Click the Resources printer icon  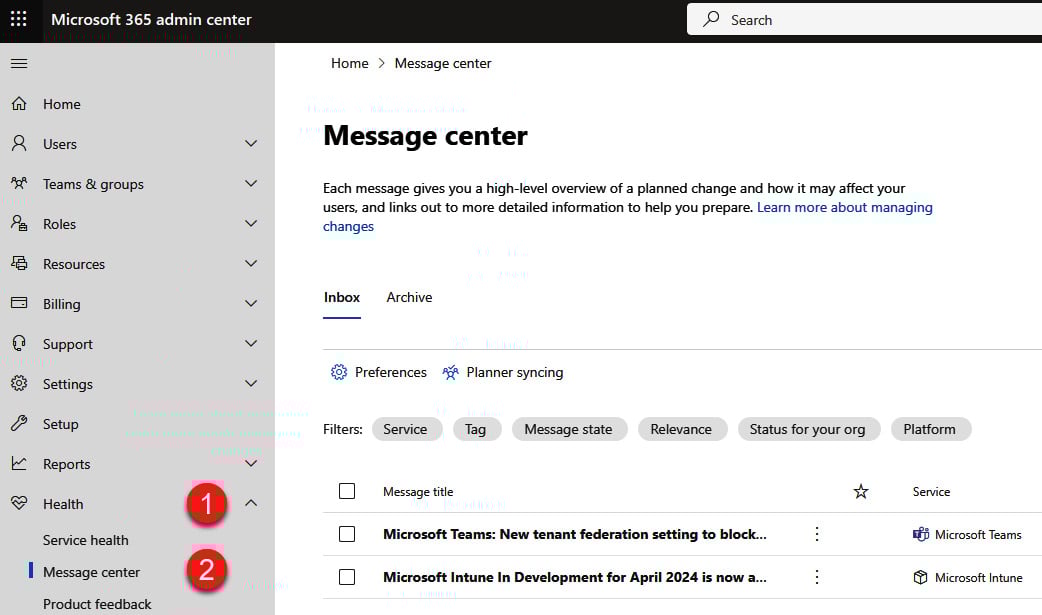(x=19, y=263)
